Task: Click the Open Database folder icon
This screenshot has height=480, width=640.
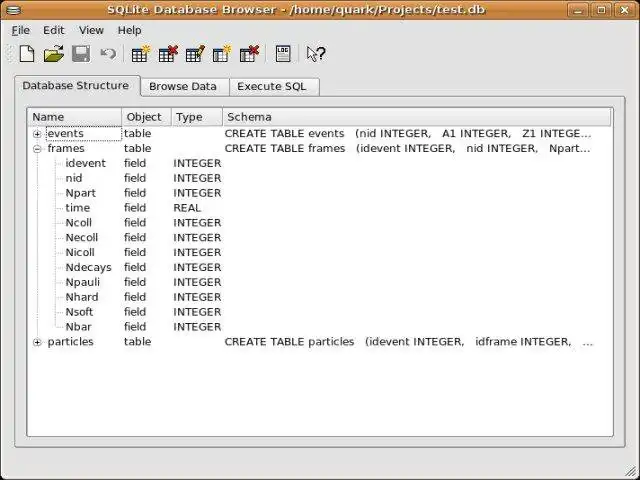Action: click(54, 54)
